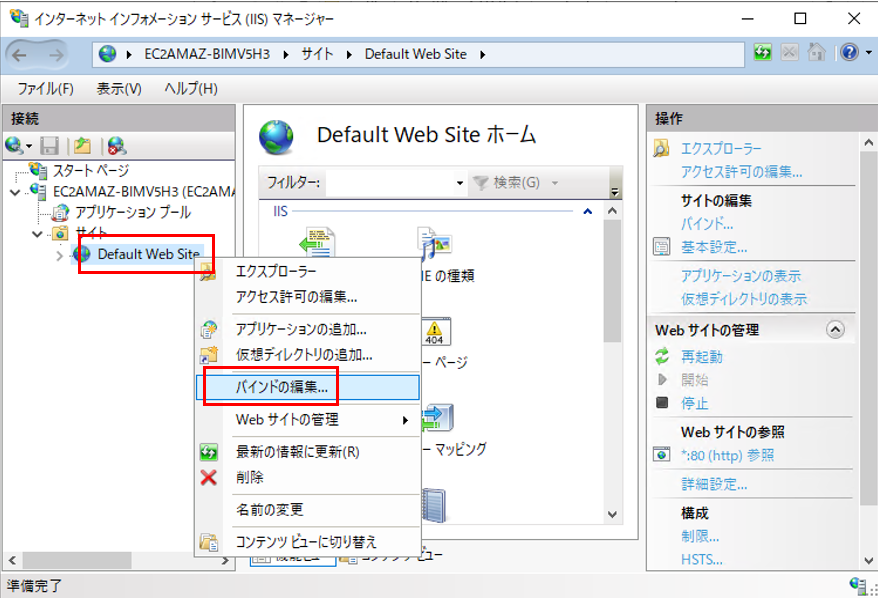Viewport: 878px width, 599px height.
Task: Choose Edit permissions (アクセス許可の編集) in context menu
Action: [308, 297]
